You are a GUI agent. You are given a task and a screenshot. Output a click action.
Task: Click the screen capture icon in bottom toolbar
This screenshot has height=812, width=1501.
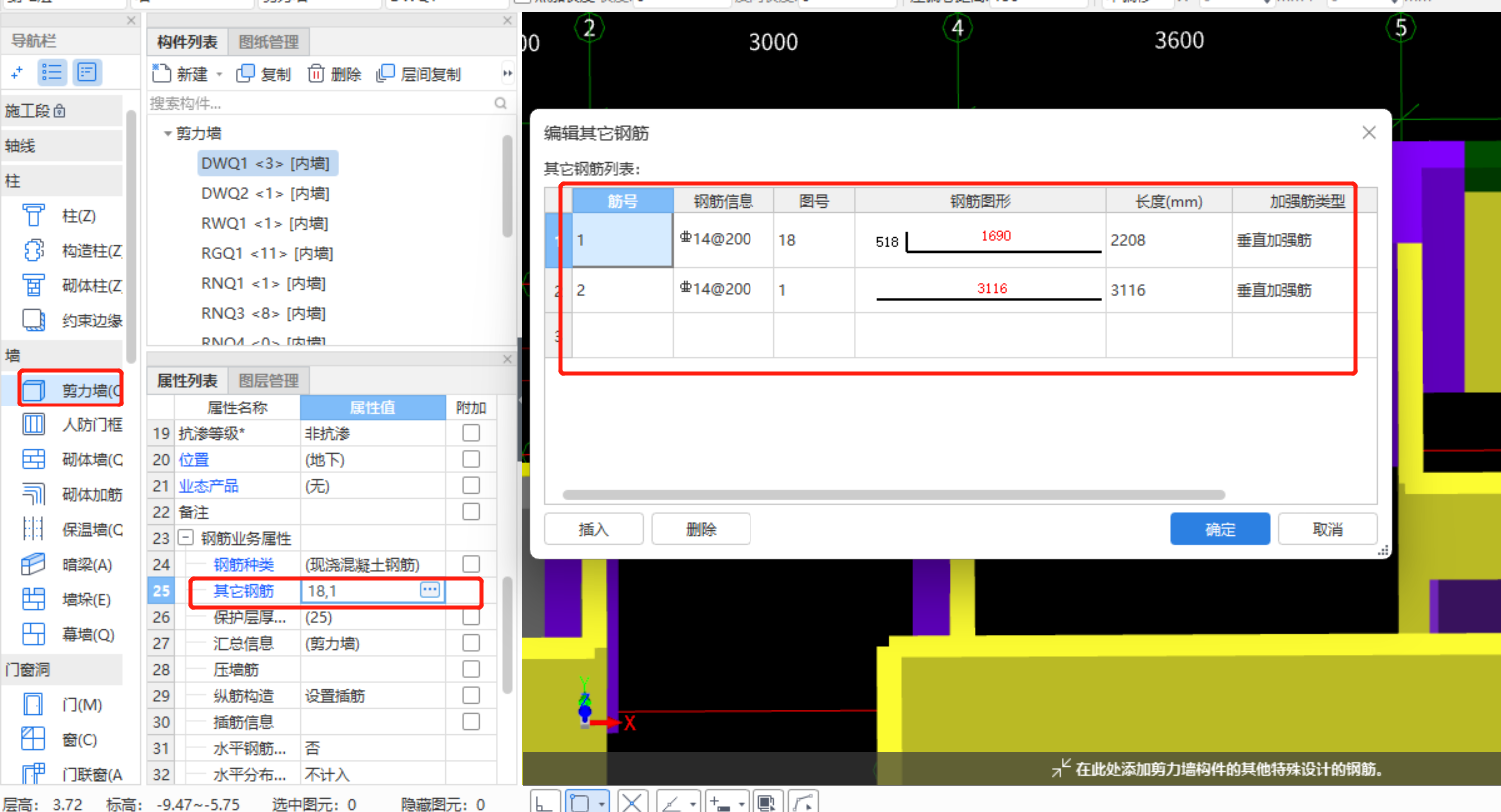pyautogui.click(x=767, y=802)
